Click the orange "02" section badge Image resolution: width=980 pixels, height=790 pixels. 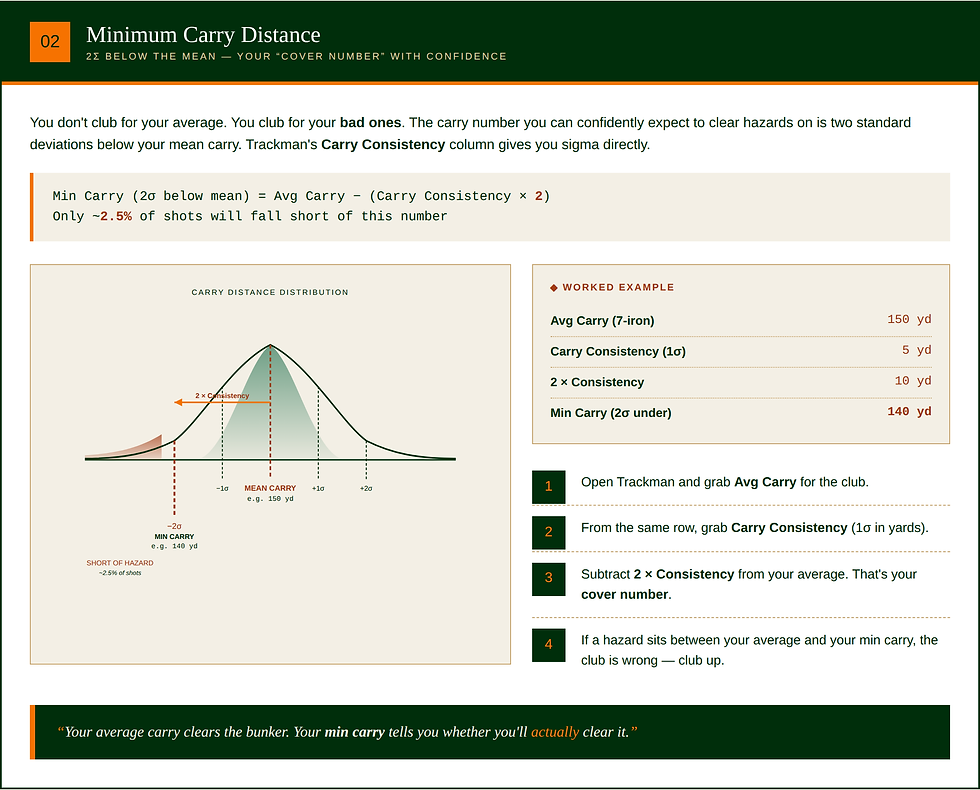(x=50, y=42)
